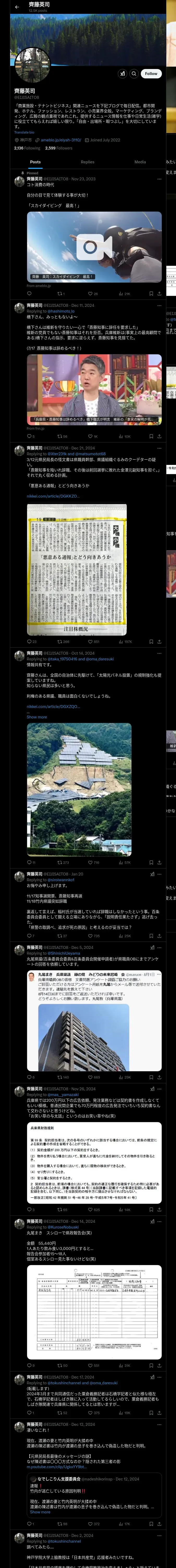Like the pinned skydiving post

[93, 293]
